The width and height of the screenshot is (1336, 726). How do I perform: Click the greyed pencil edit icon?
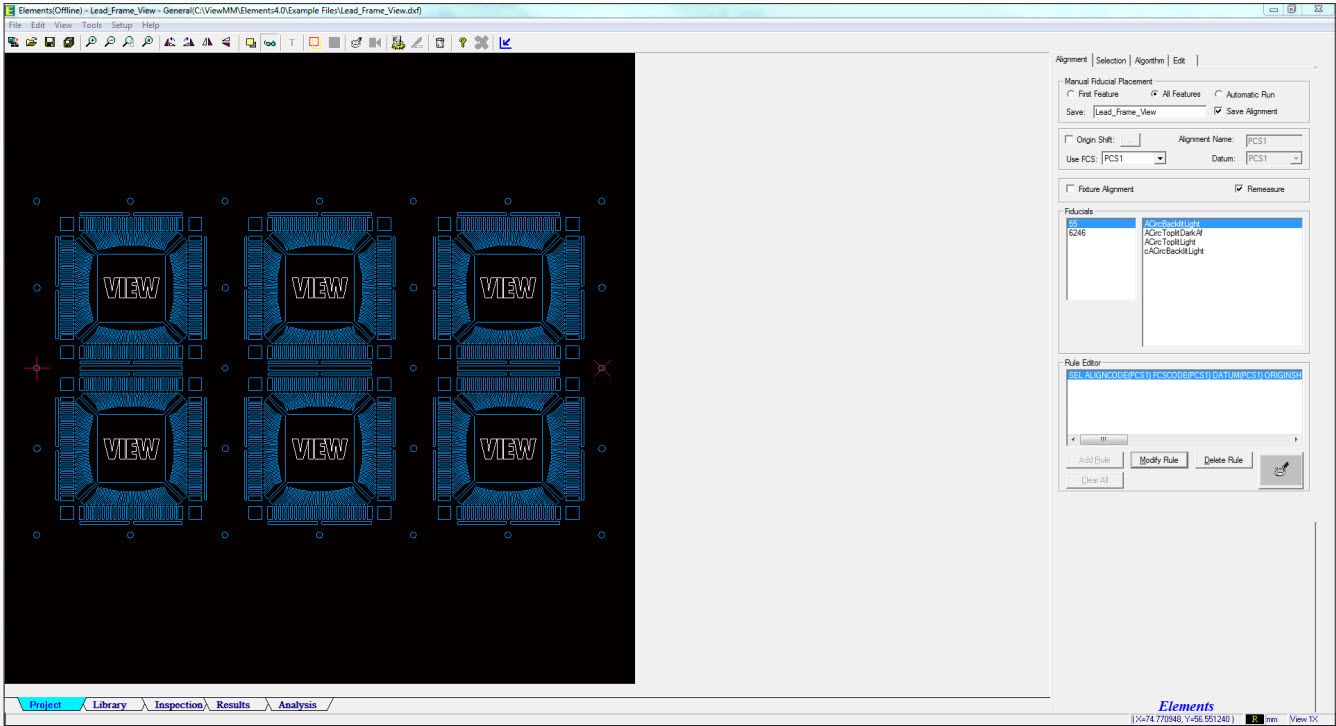(x=416, y=42)
